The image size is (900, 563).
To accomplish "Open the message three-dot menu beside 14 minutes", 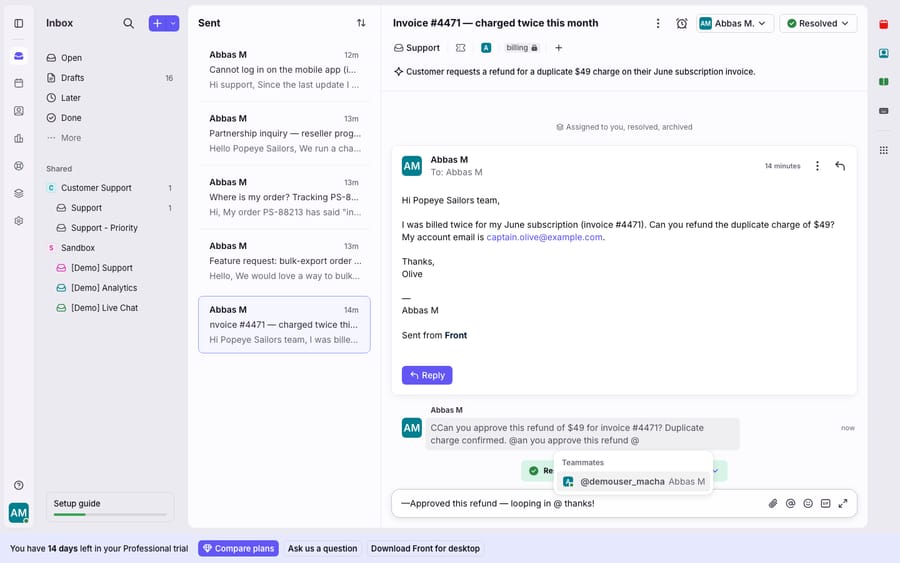I will [817, 166].
